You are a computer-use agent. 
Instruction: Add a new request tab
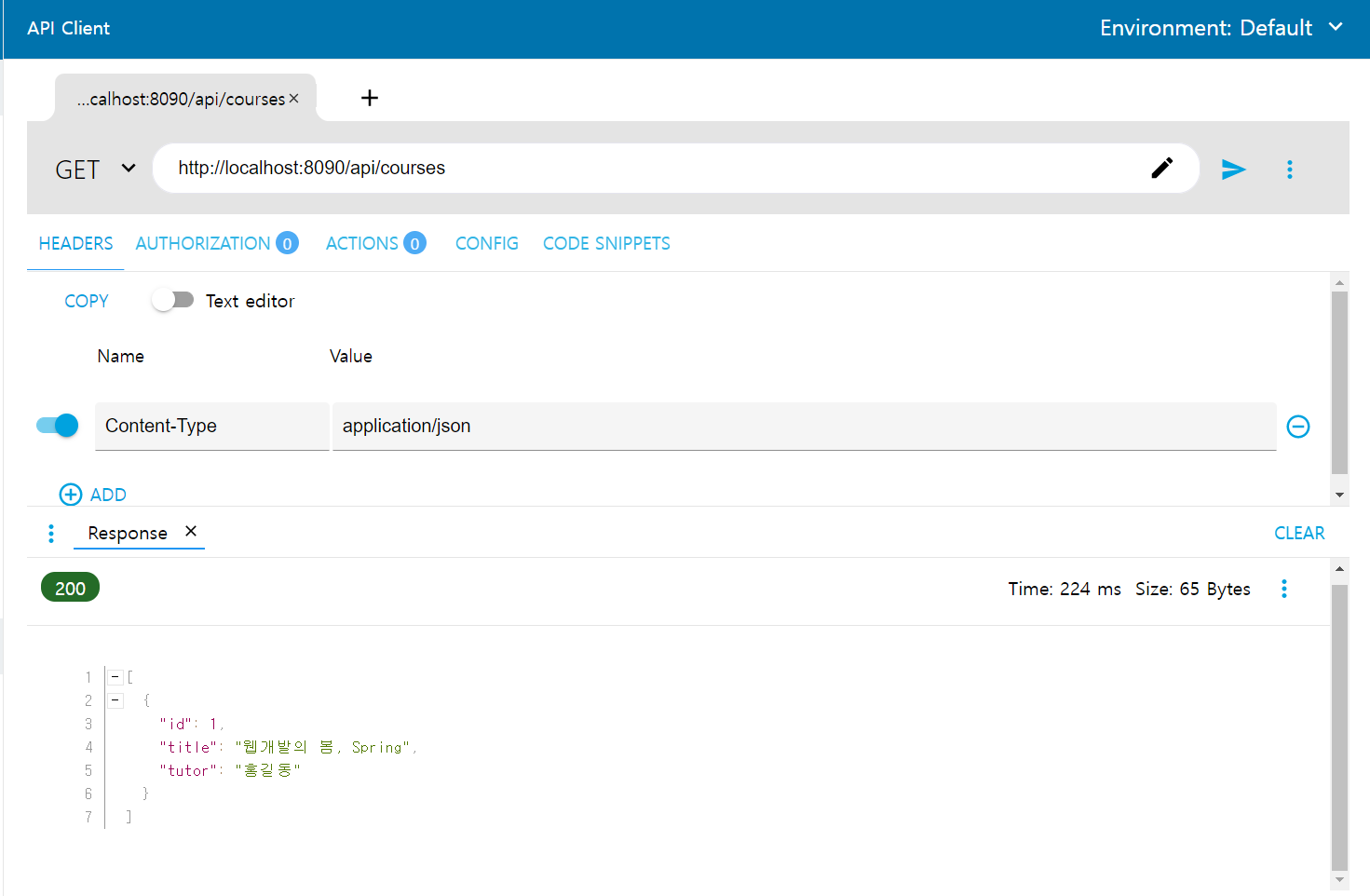coord(370,98)
